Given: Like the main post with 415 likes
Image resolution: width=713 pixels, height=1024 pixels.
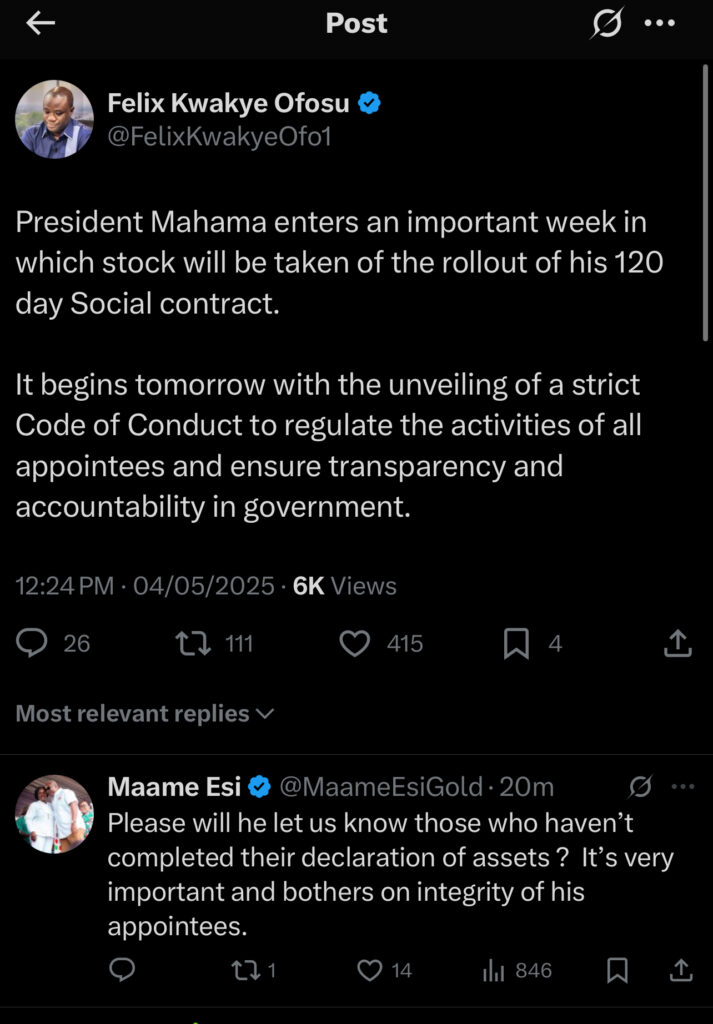Looking at the screenshot, I should click(x=355, y=644).
